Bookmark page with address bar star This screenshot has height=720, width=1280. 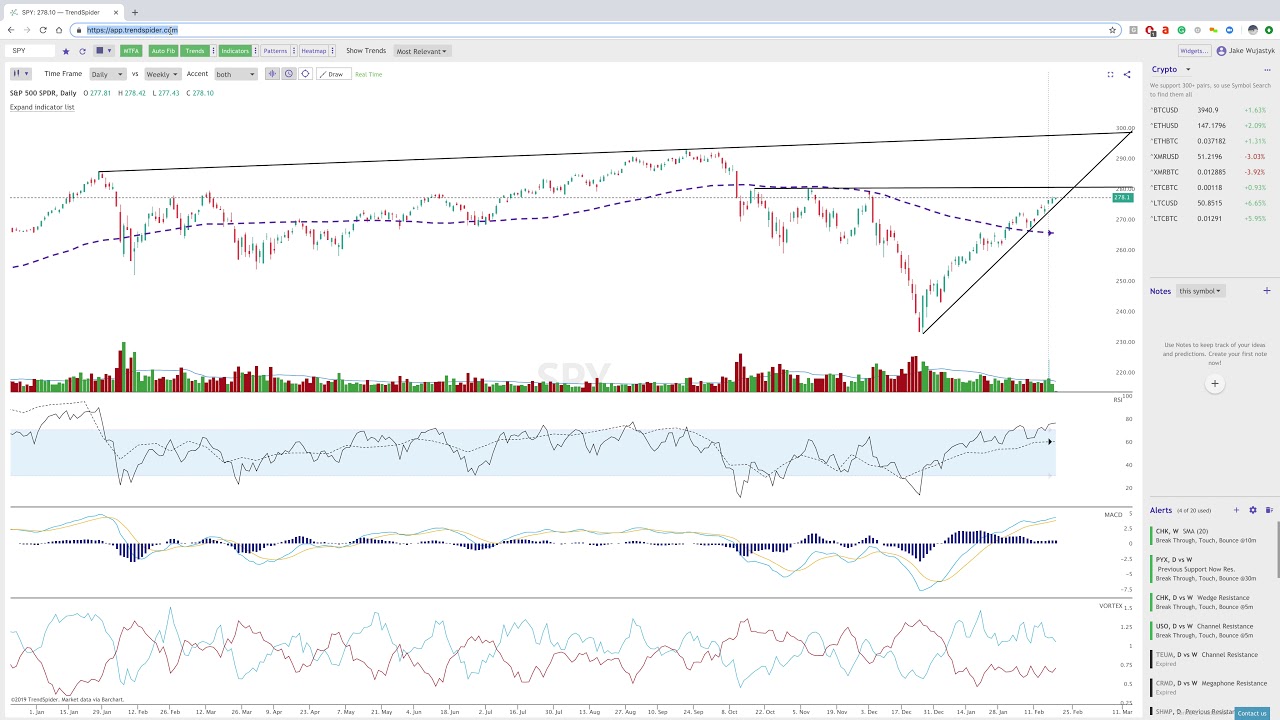tap(1112, 30)
